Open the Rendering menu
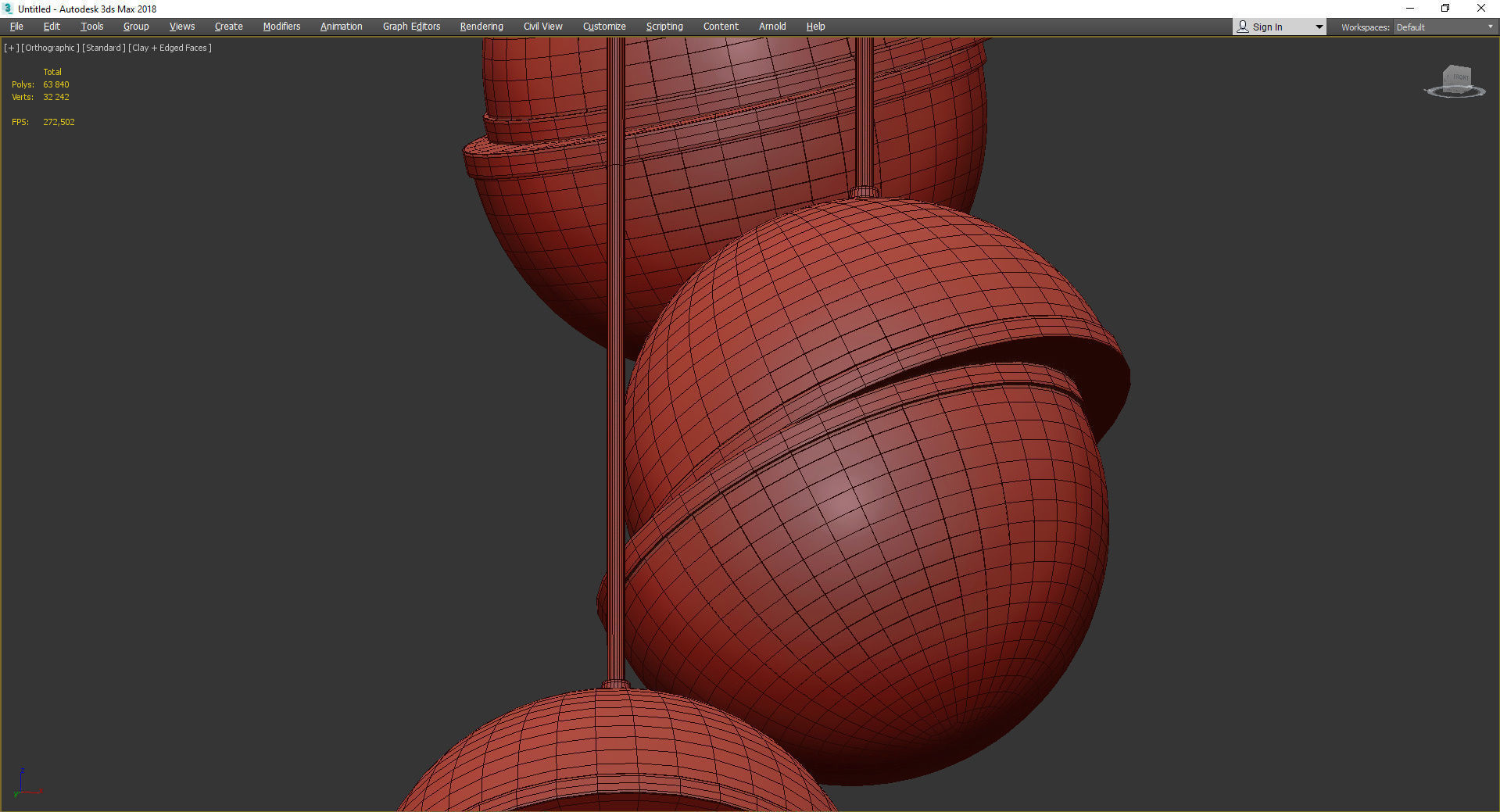1500x812 pixels. pos(482,27)
